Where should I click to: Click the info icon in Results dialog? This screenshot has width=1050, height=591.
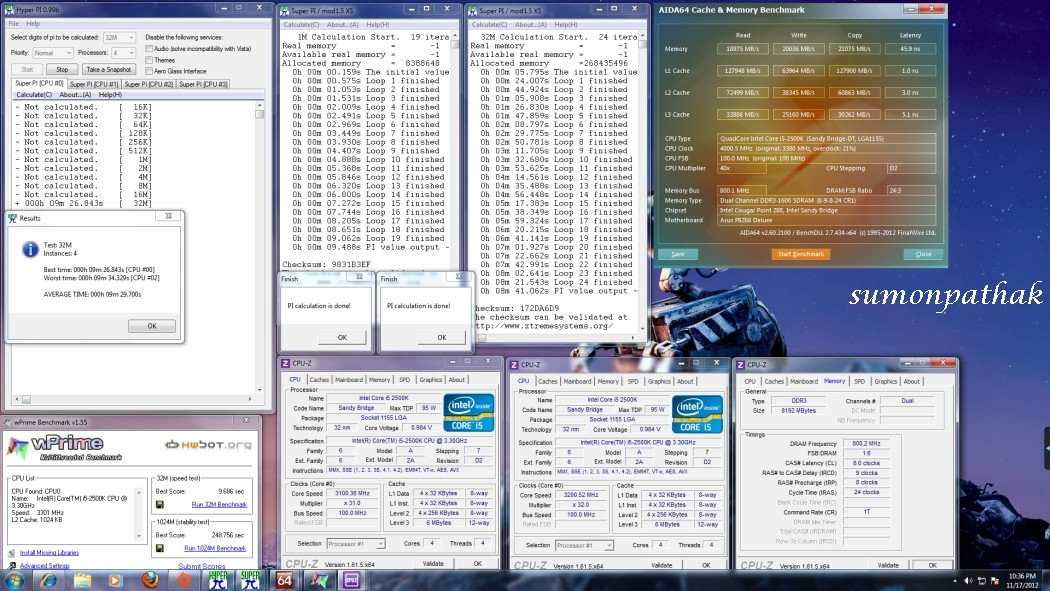coord(30,249)
